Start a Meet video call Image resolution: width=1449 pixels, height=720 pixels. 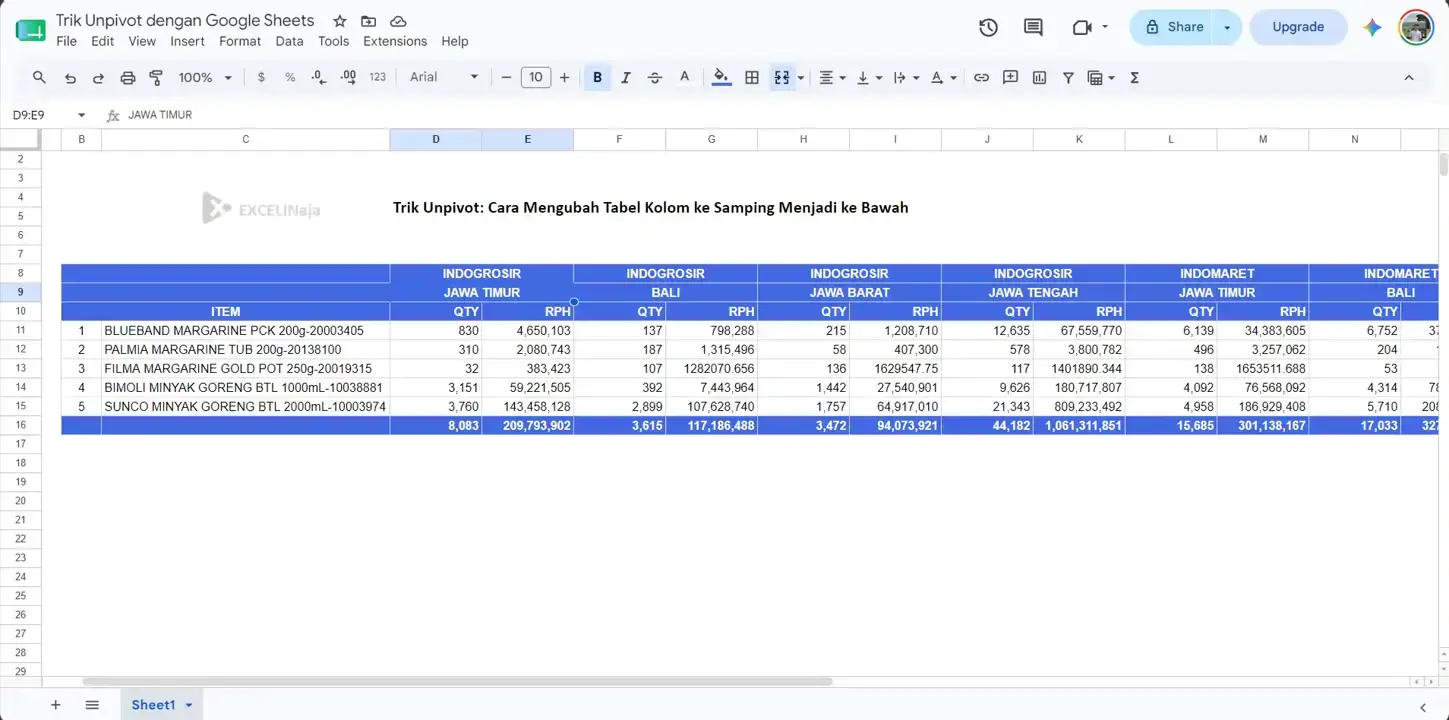click(x=1081, y=27)
